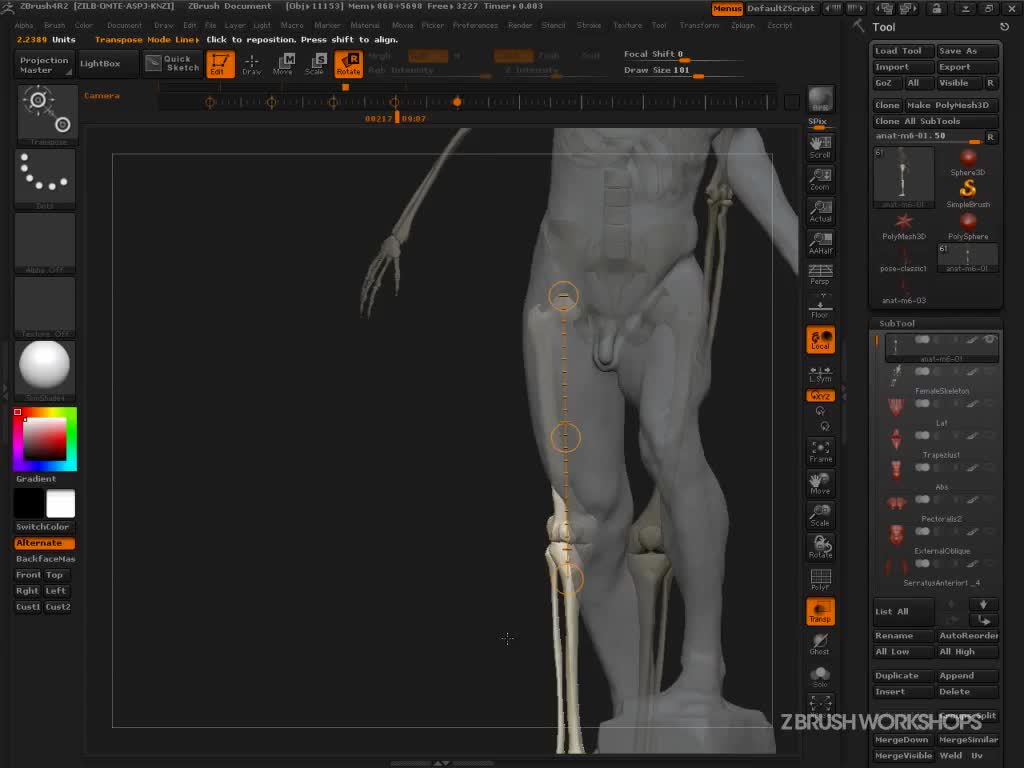The height and width of the screenshot is (768, 1024).
Task: Activate the Edit mode icon
Action: [x=220, y=64]
